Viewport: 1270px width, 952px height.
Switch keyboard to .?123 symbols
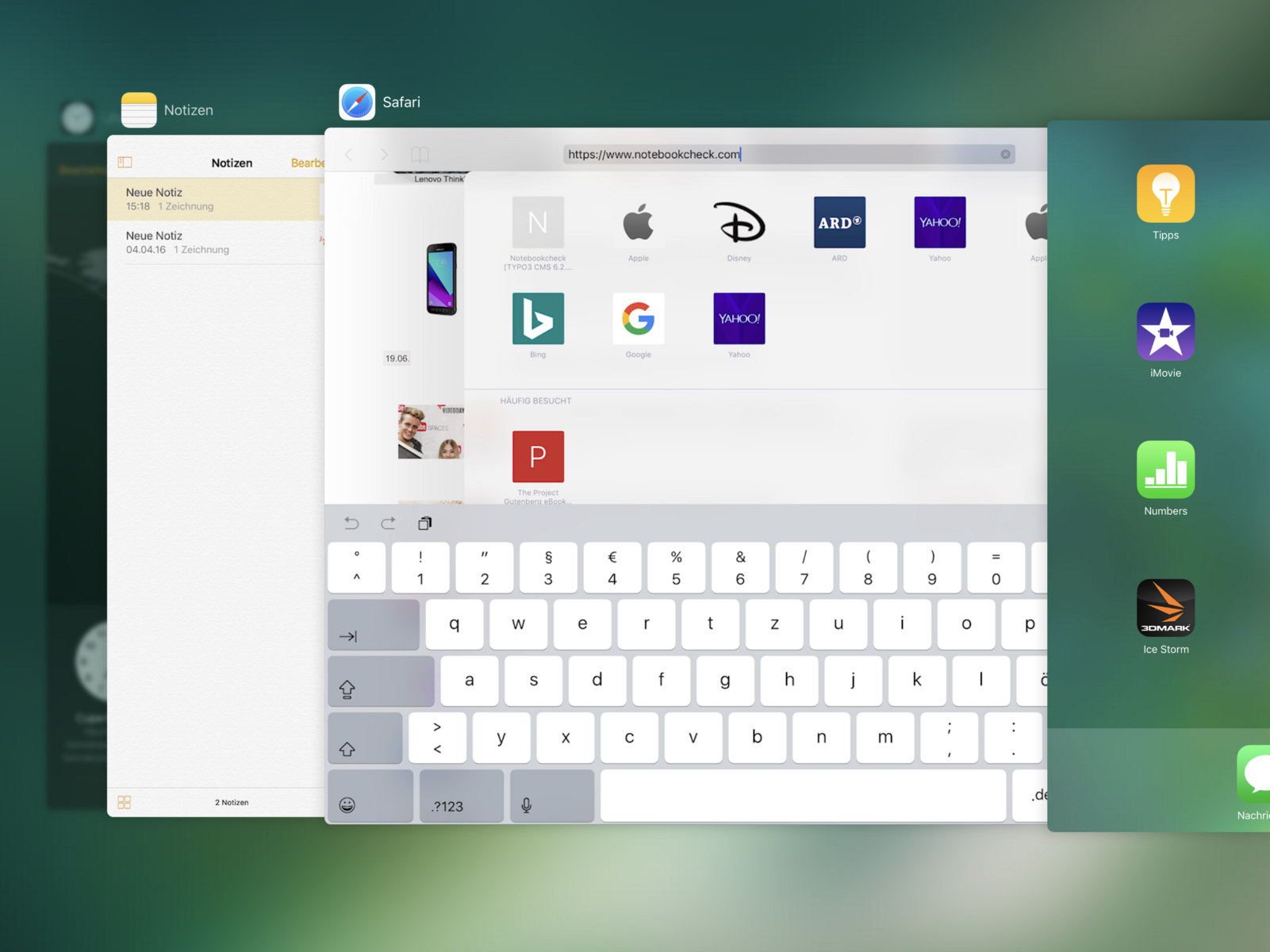(x=461, y=796)
